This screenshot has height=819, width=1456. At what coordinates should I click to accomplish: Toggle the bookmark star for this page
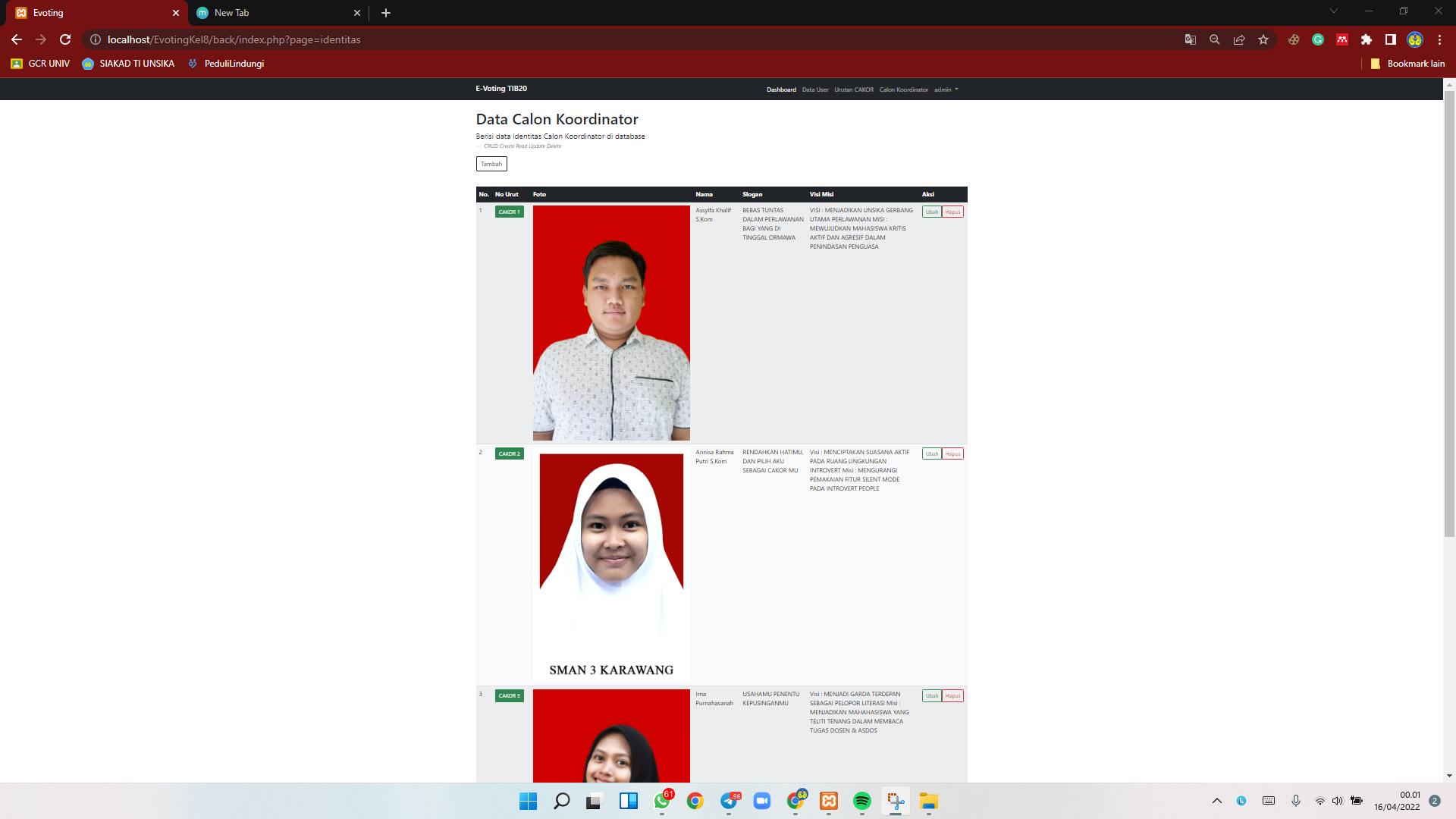pos(1263,39)
